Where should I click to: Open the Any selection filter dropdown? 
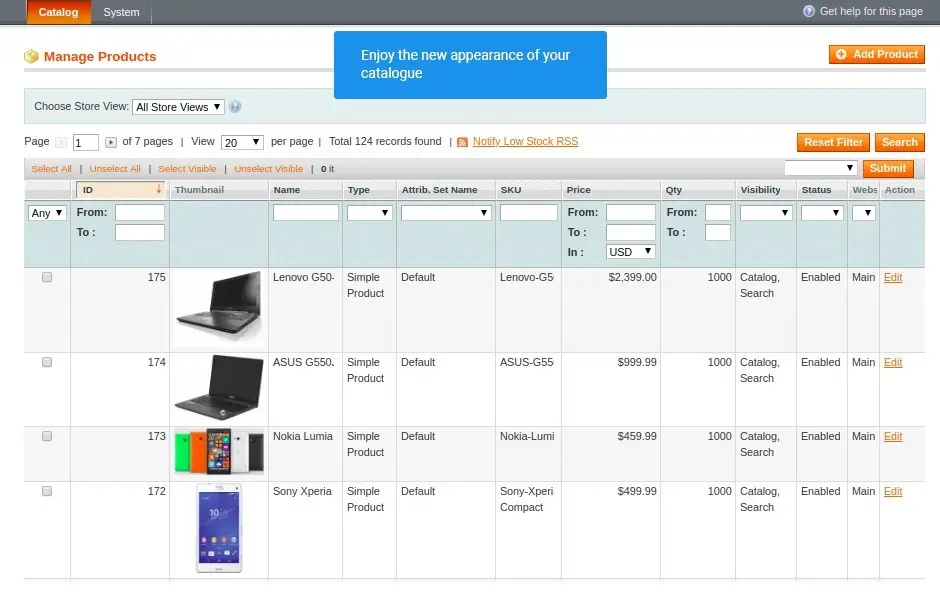(47, 213)
